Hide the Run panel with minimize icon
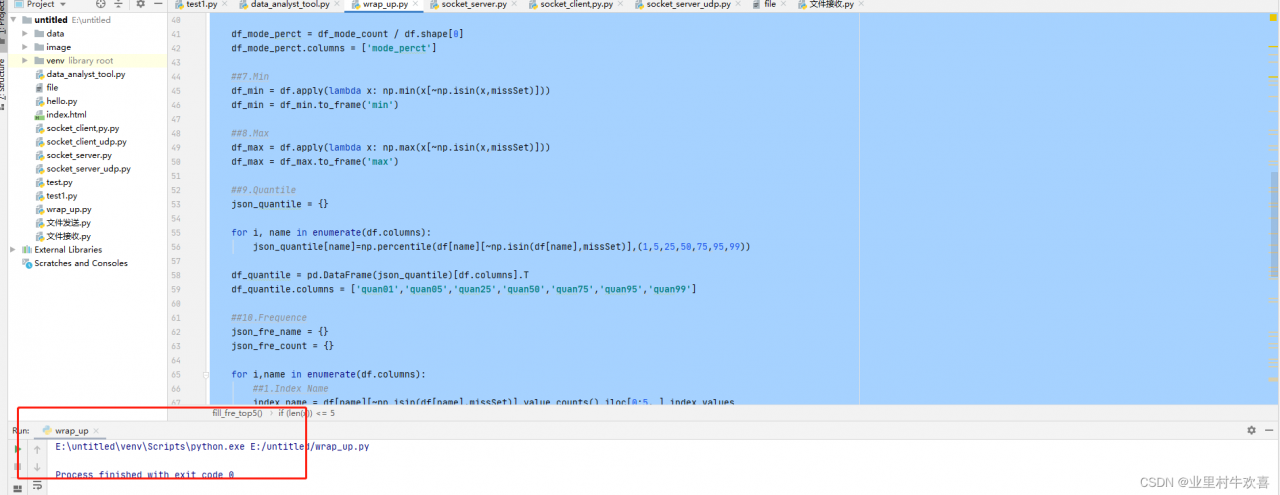Screen dimensions: 1280x495 point(1268,430)
